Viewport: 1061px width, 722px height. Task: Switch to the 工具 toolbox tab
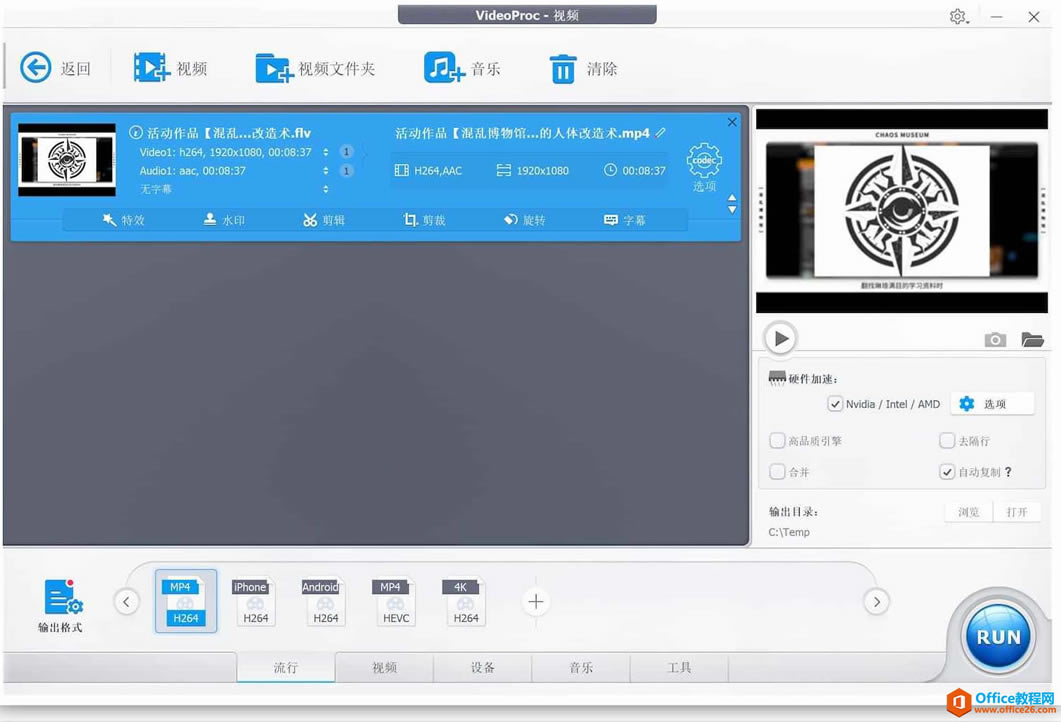[679, 667]
